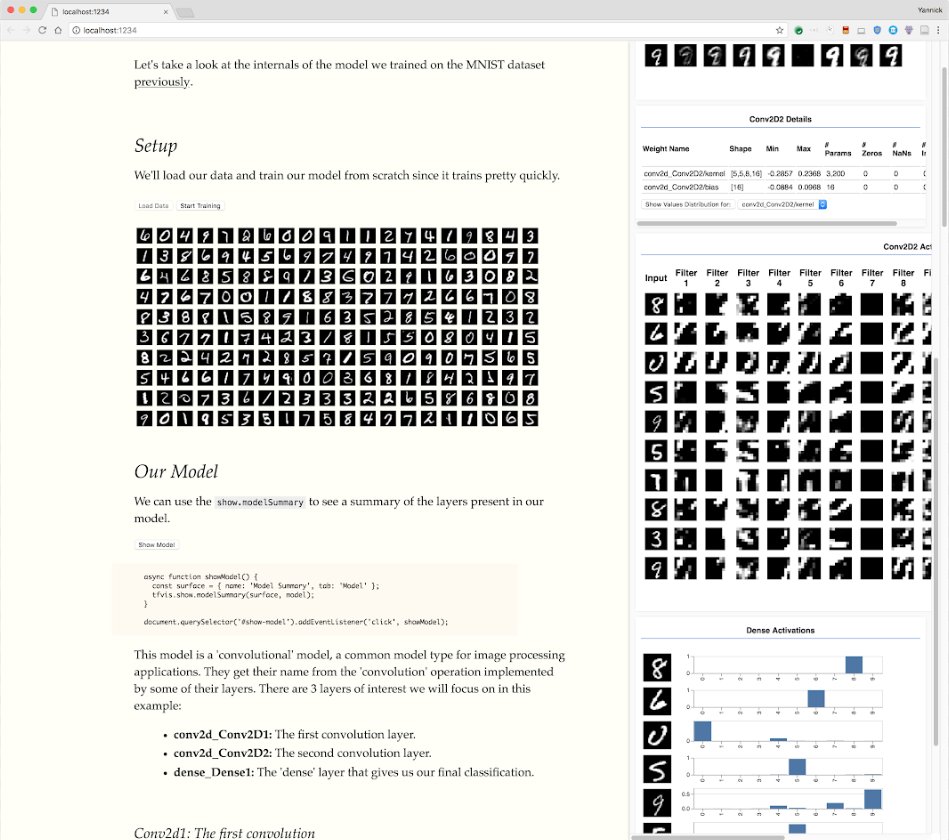Click the conv2d_Conv2D2 bullet item
The width and height of the screenshot is (949, 840).
[303, 753]
